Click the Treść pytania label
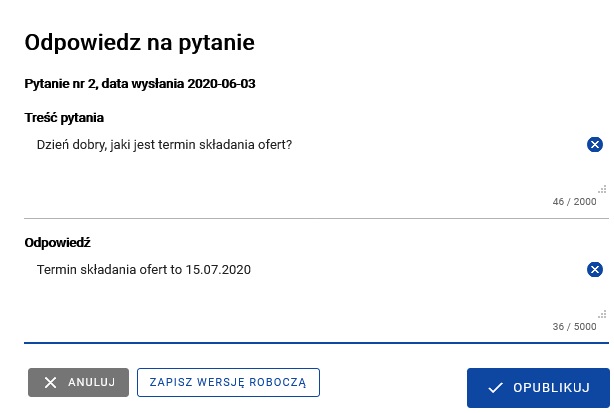The height and width of the screenshot is (413, 614). (x=64, y=118)
